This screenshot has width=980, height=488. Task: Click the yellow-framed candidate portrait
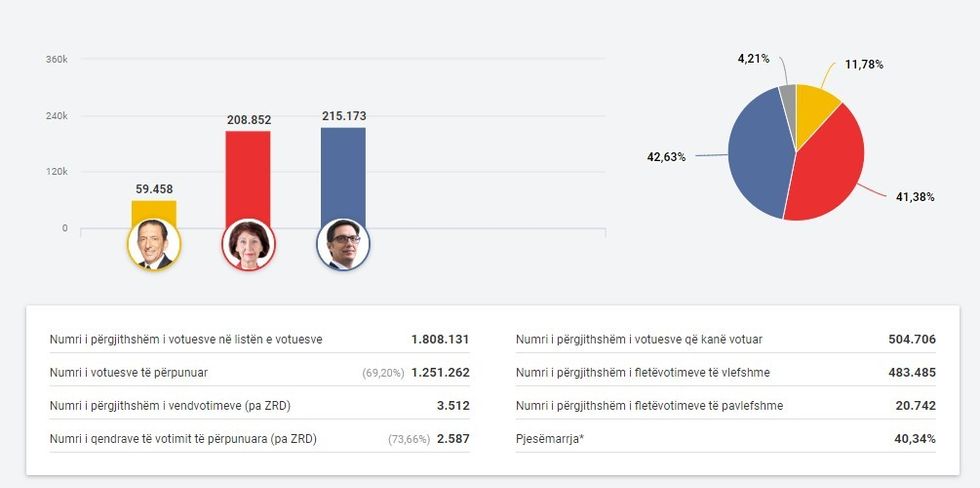click(154, 245)
